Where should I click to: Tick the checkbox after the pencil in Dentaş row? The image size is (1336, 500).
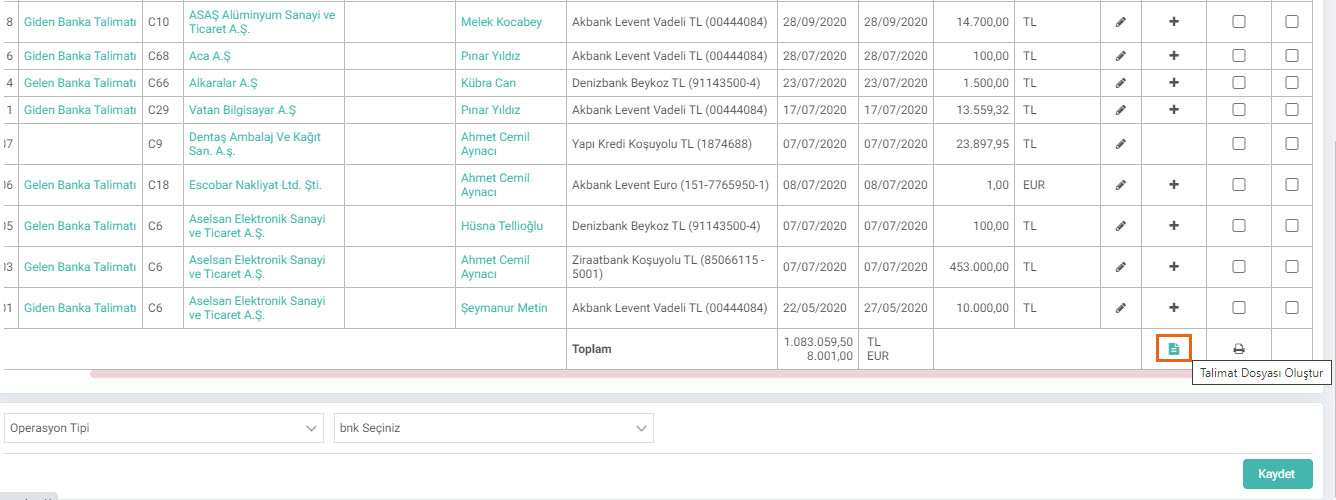1239,144
